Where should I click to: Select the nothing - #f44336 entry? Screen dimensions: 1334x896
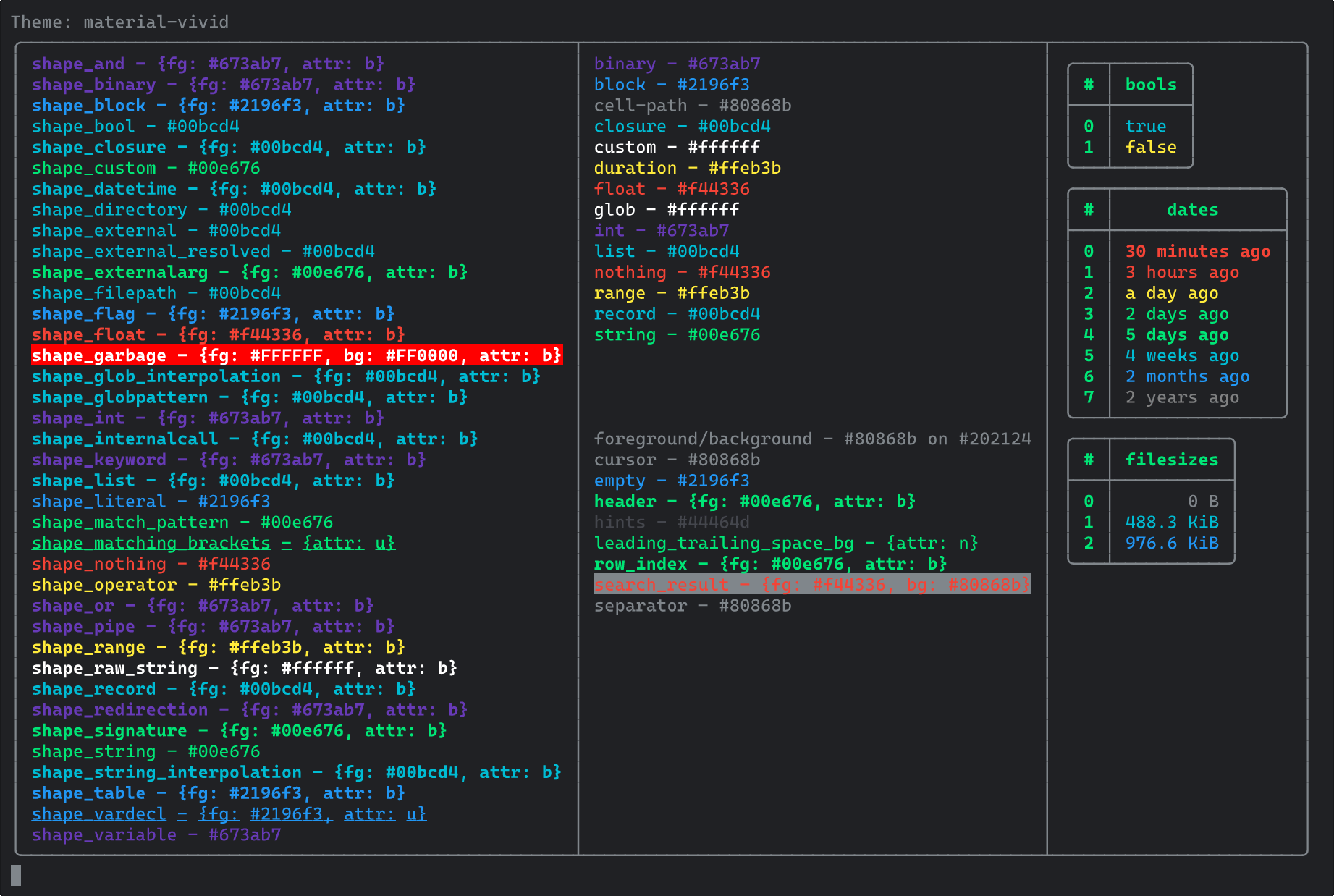[x=683, y=272]
